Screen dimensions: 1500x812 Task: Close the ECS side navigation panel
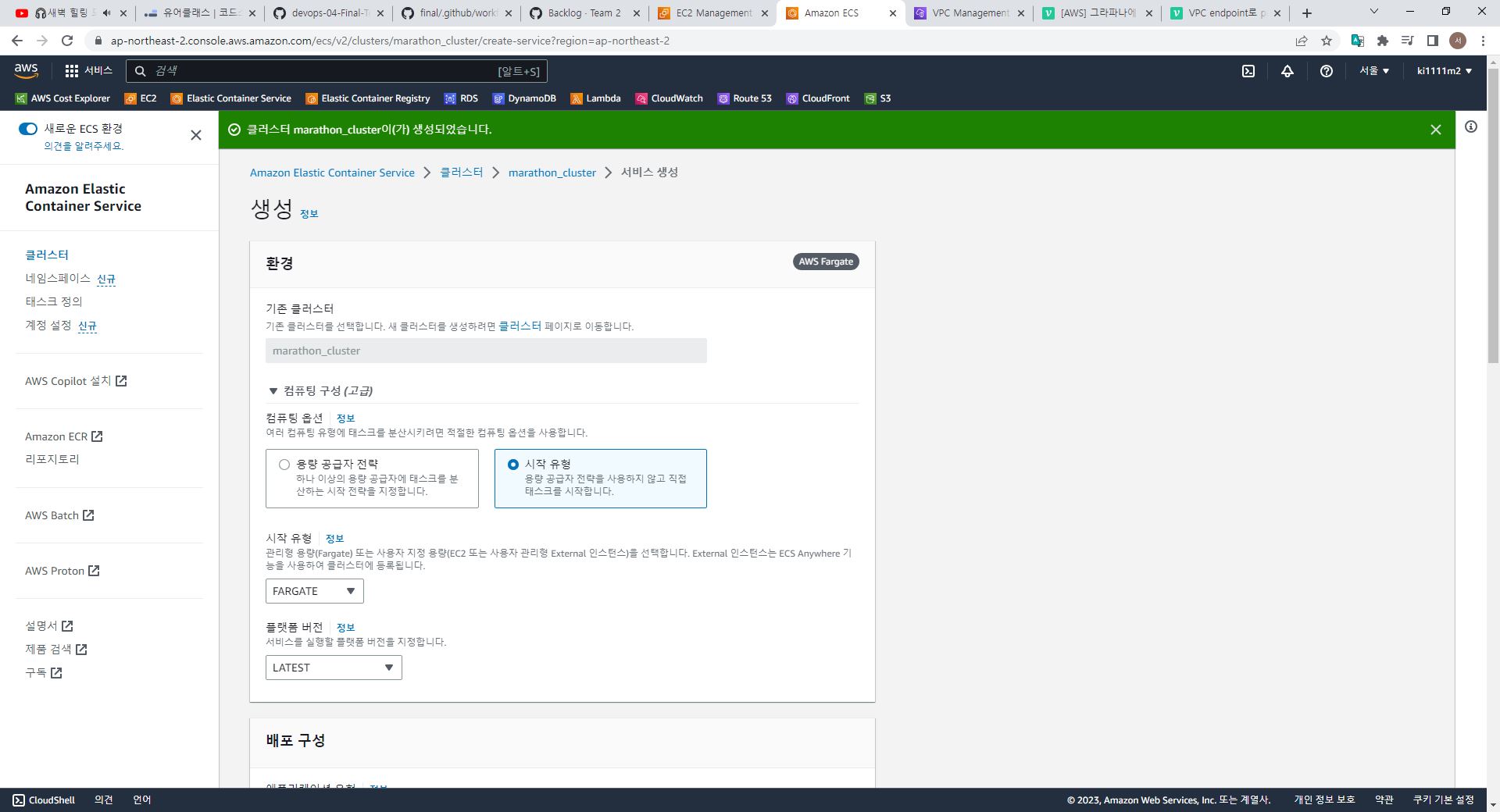(196, 135)
